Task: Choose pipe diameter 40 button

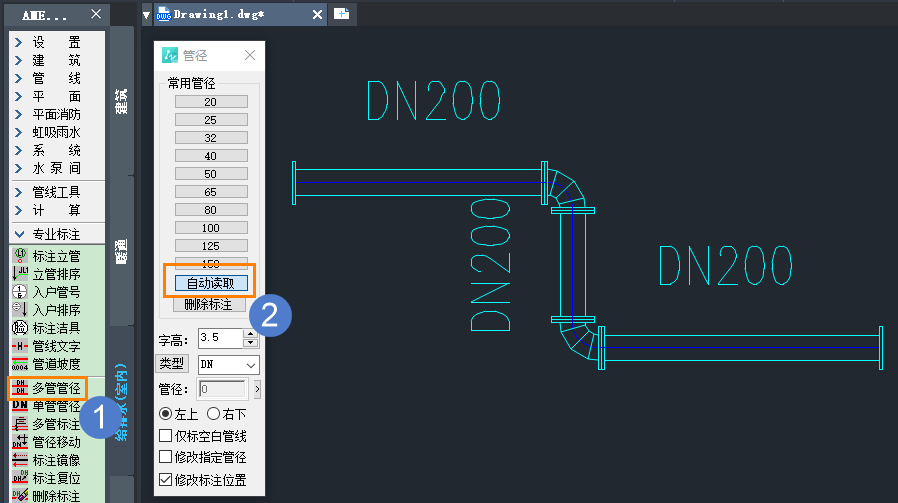Action: [x=211, y=156]
